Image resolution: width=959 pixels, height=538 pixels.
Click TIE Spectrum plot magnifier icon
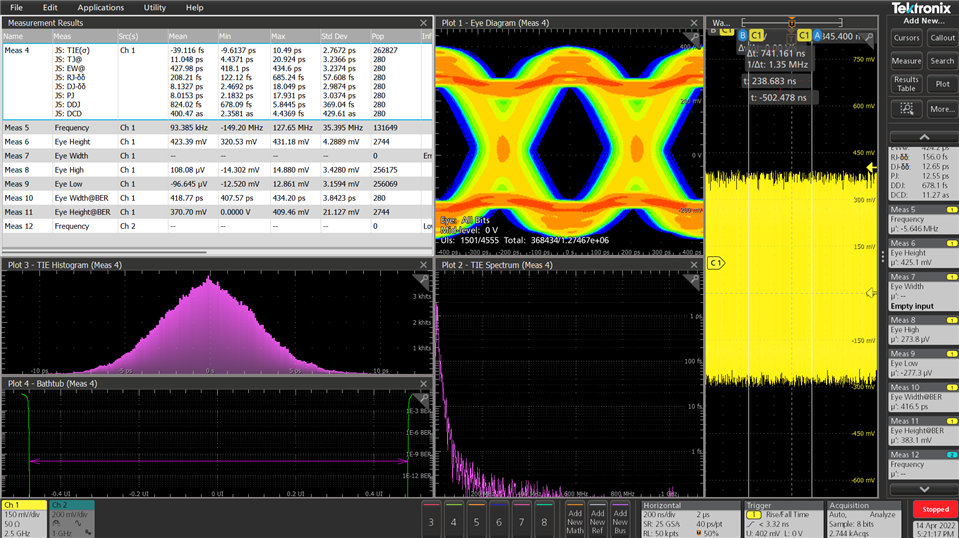[x=693, y=281]
